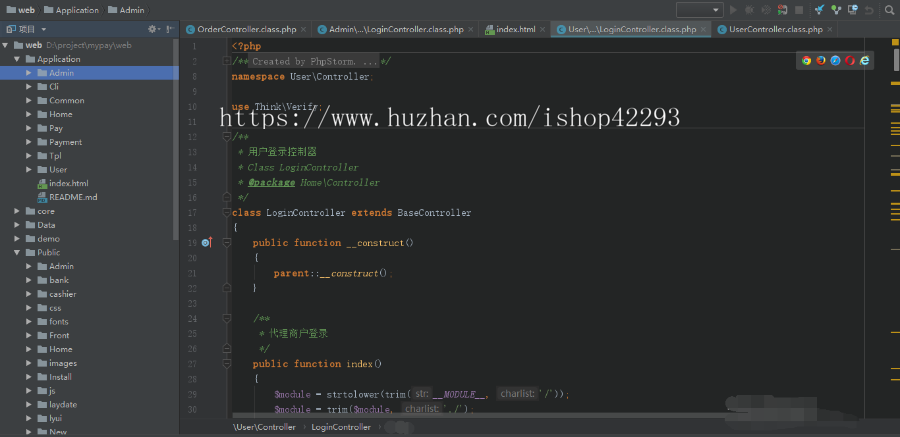Select the demo folder in tree
The height and width of the screenshot is (437, 900).
coord(43,239)
